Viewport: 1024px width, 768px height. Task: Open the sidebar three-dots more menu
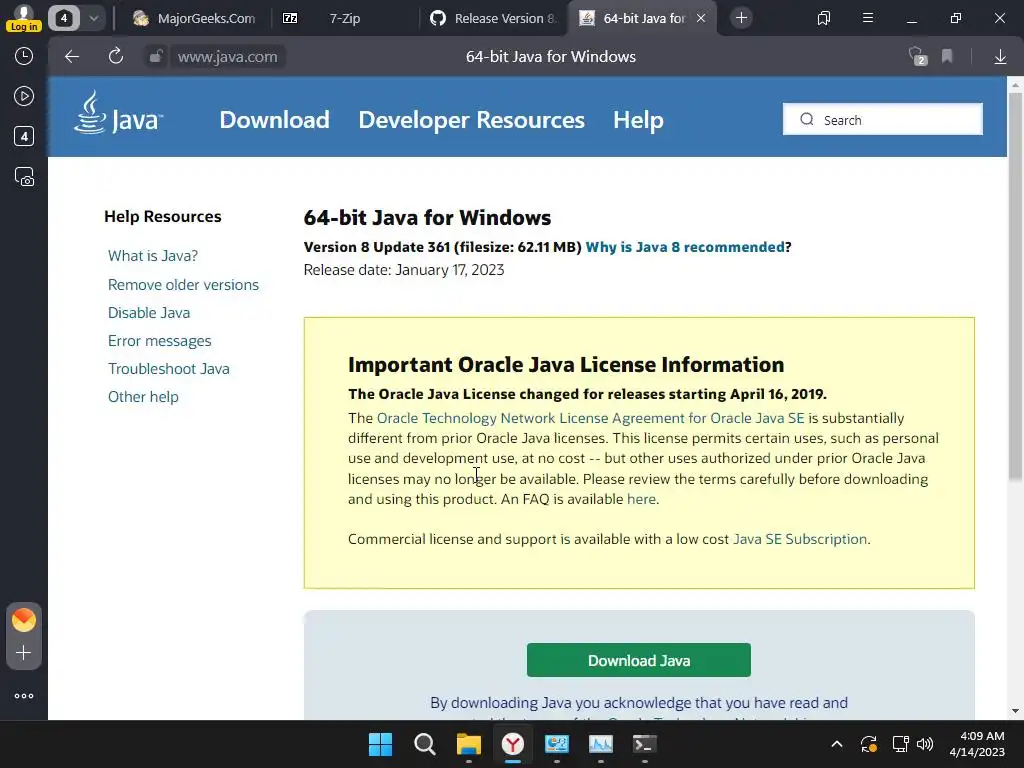click(x=24, y=696)
